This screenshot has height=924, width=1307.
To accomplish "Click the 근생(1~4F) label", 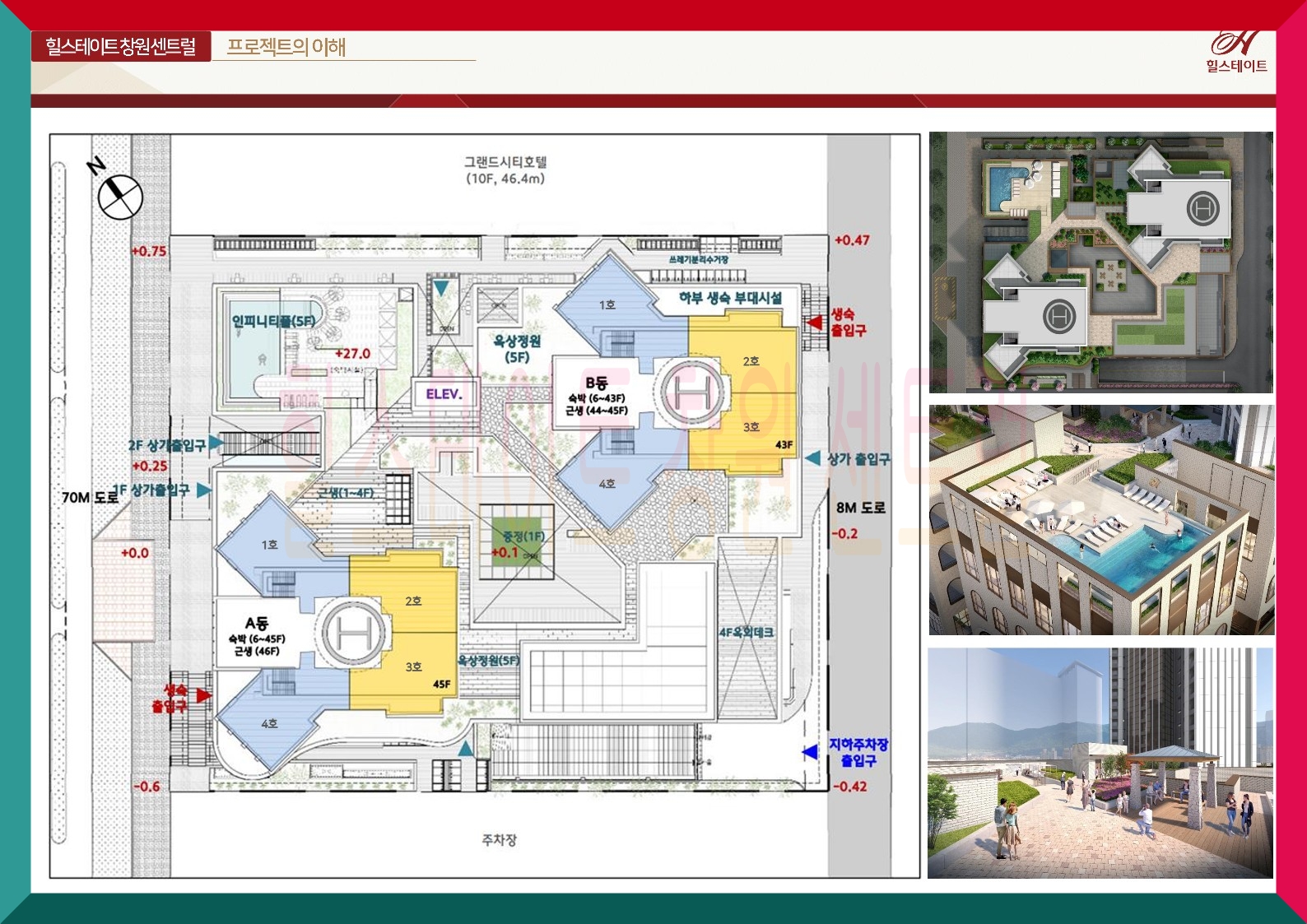I will pos(347,493).
